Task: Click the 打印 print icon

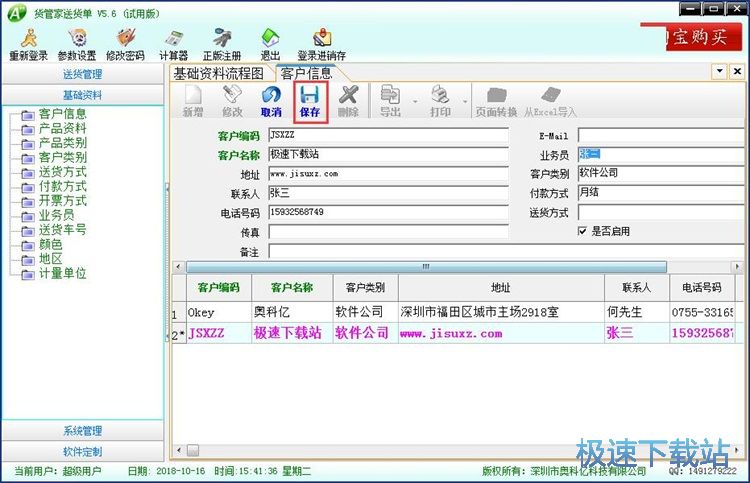Action: (x=440, y=100)
